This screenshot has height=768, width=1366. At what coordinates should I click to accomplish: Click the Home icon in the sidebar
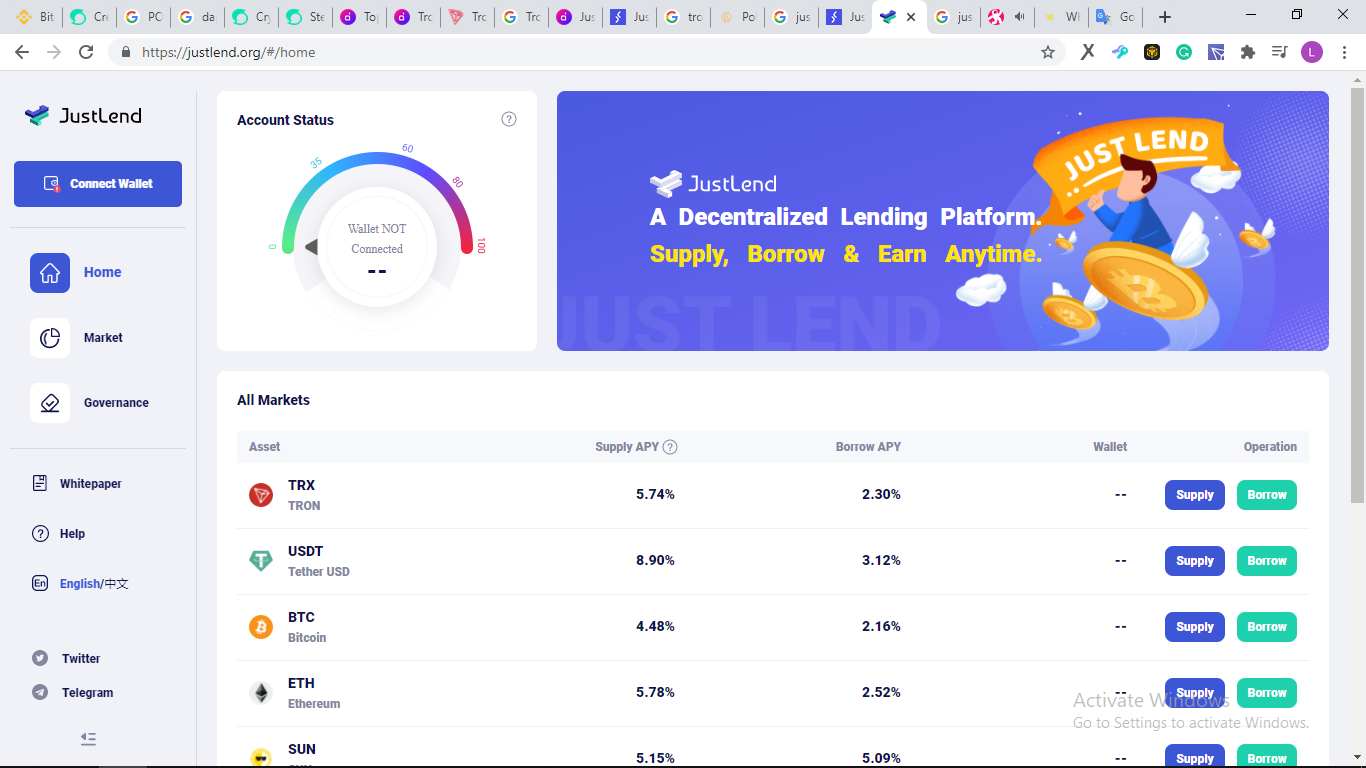point(50,273)
